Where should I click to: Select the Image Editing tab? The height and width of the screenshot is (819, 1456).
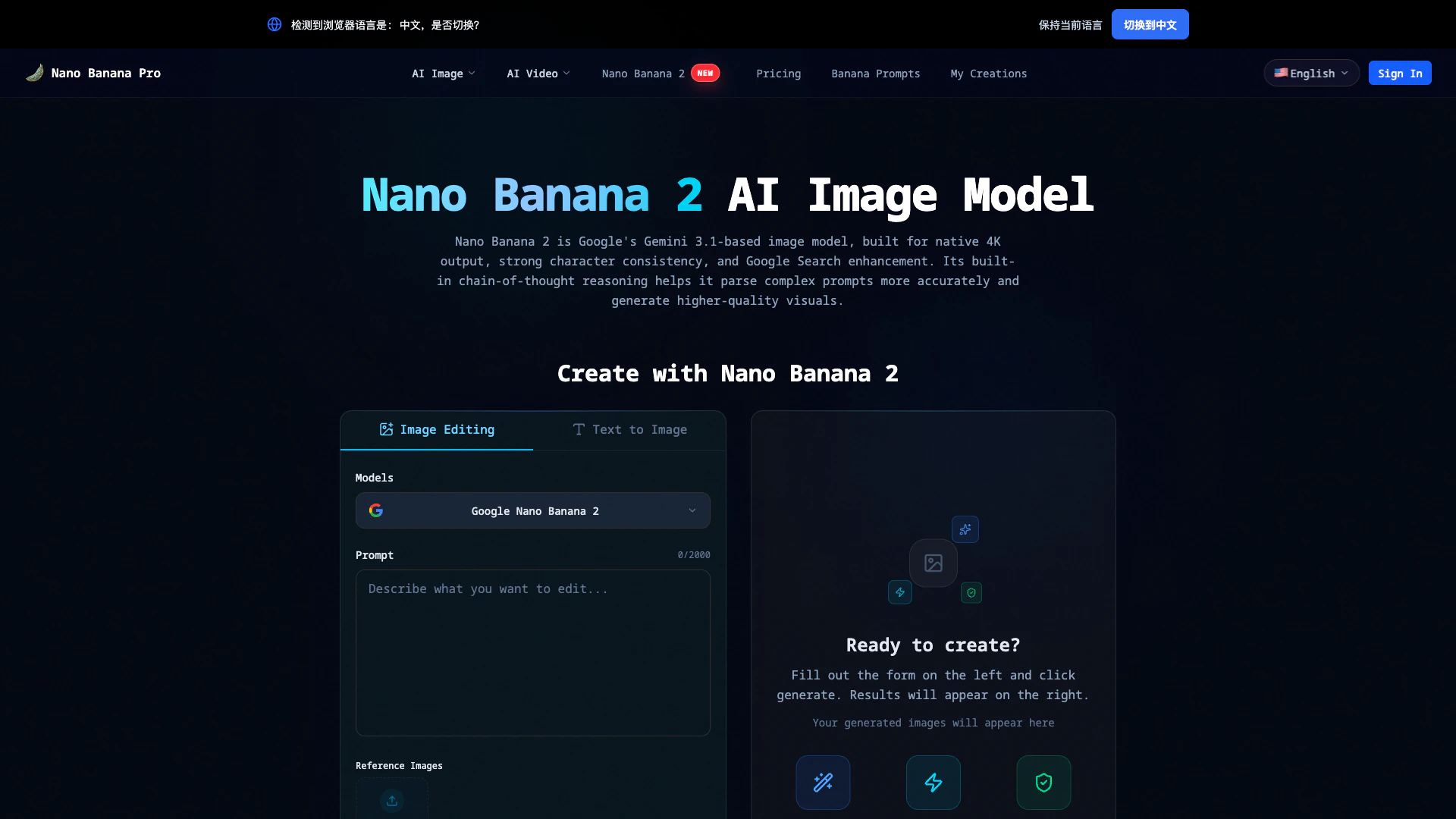tap(437, 429)
